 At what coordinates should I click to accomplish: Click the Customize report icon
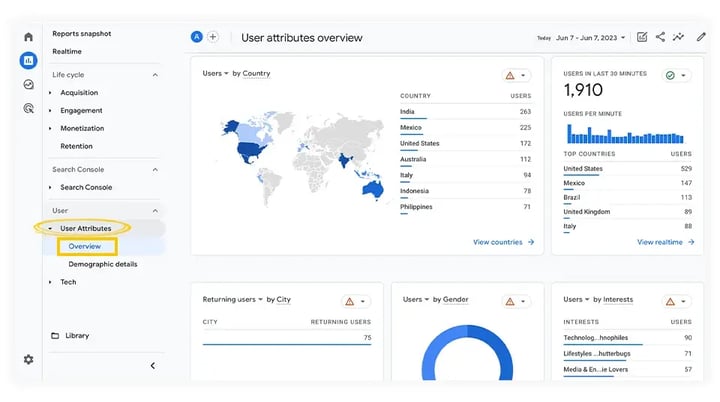(642, 37)
